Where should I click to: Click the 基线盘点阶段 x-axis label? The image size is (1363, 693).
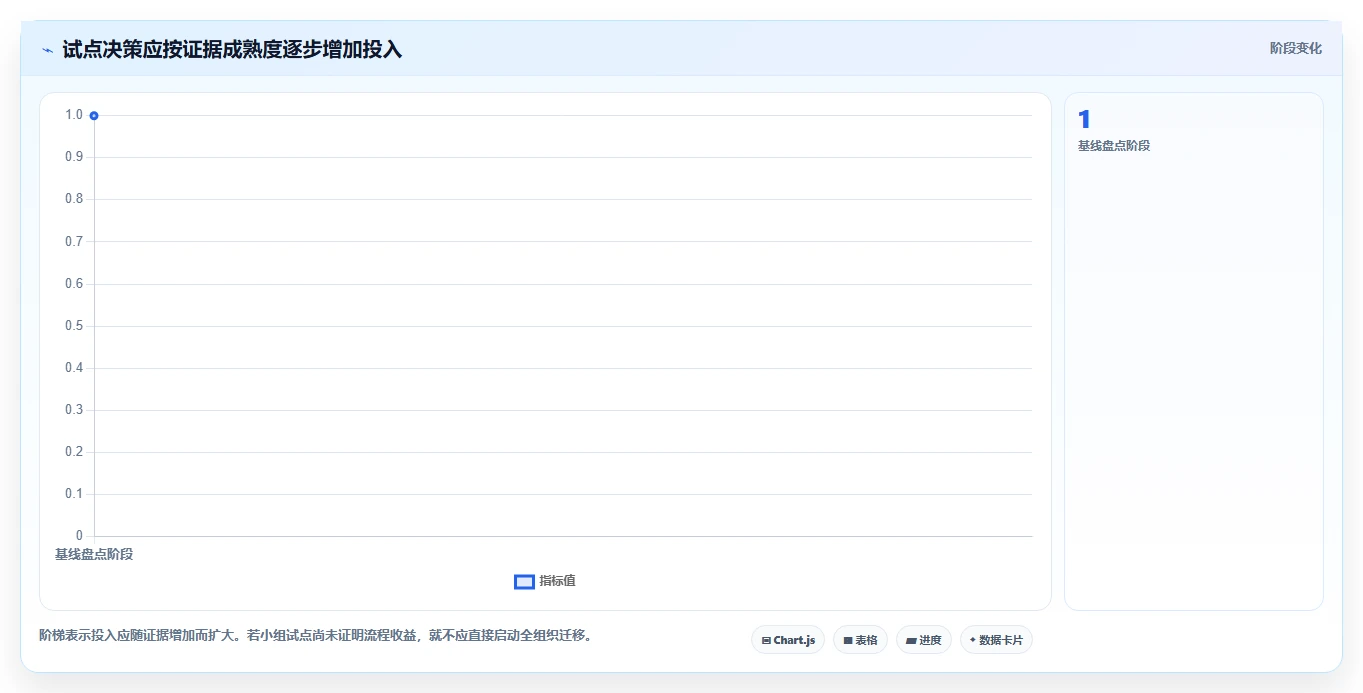(94, 554)
